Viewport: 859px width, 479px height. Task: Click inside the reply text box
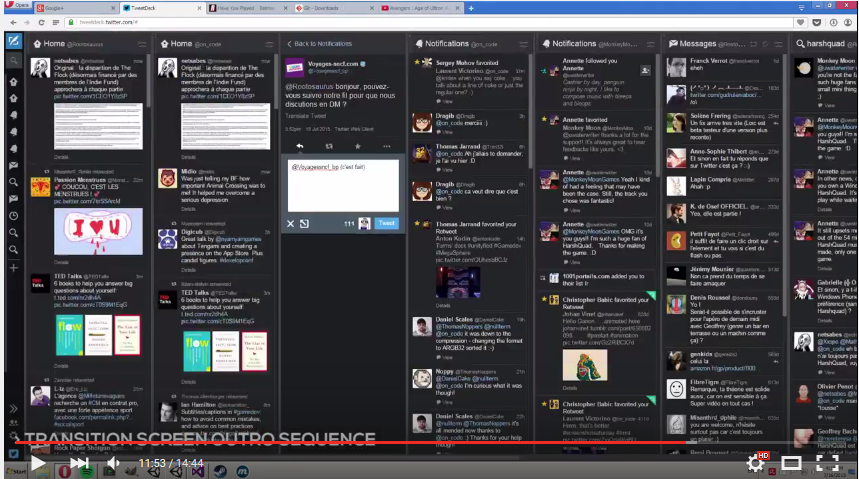(x=343, y=185)
